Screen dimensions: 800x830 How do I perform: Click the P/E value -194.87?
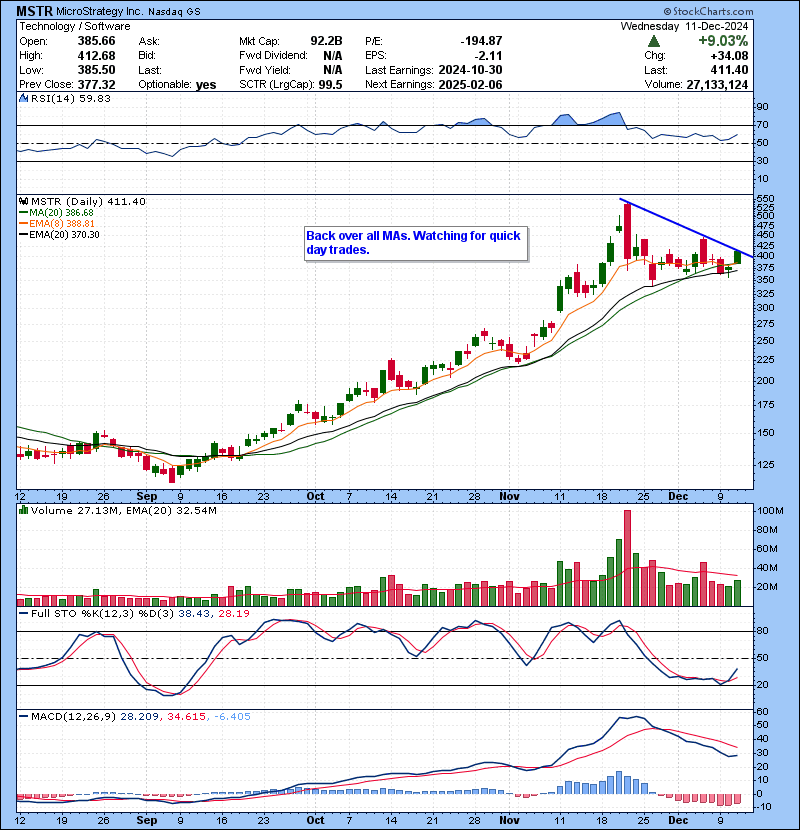481,41
